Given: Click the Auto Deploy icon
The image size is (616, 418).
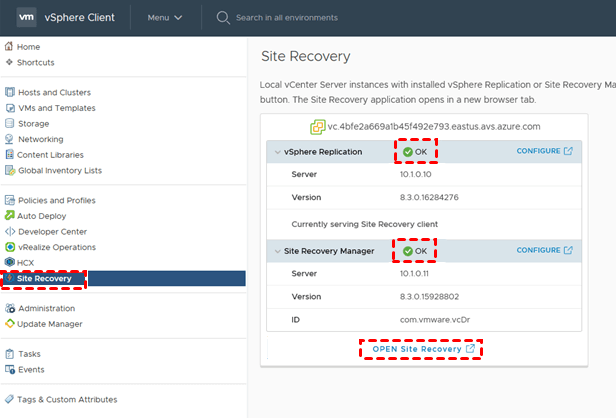Looking at the screenshot, I should (10, 216).
